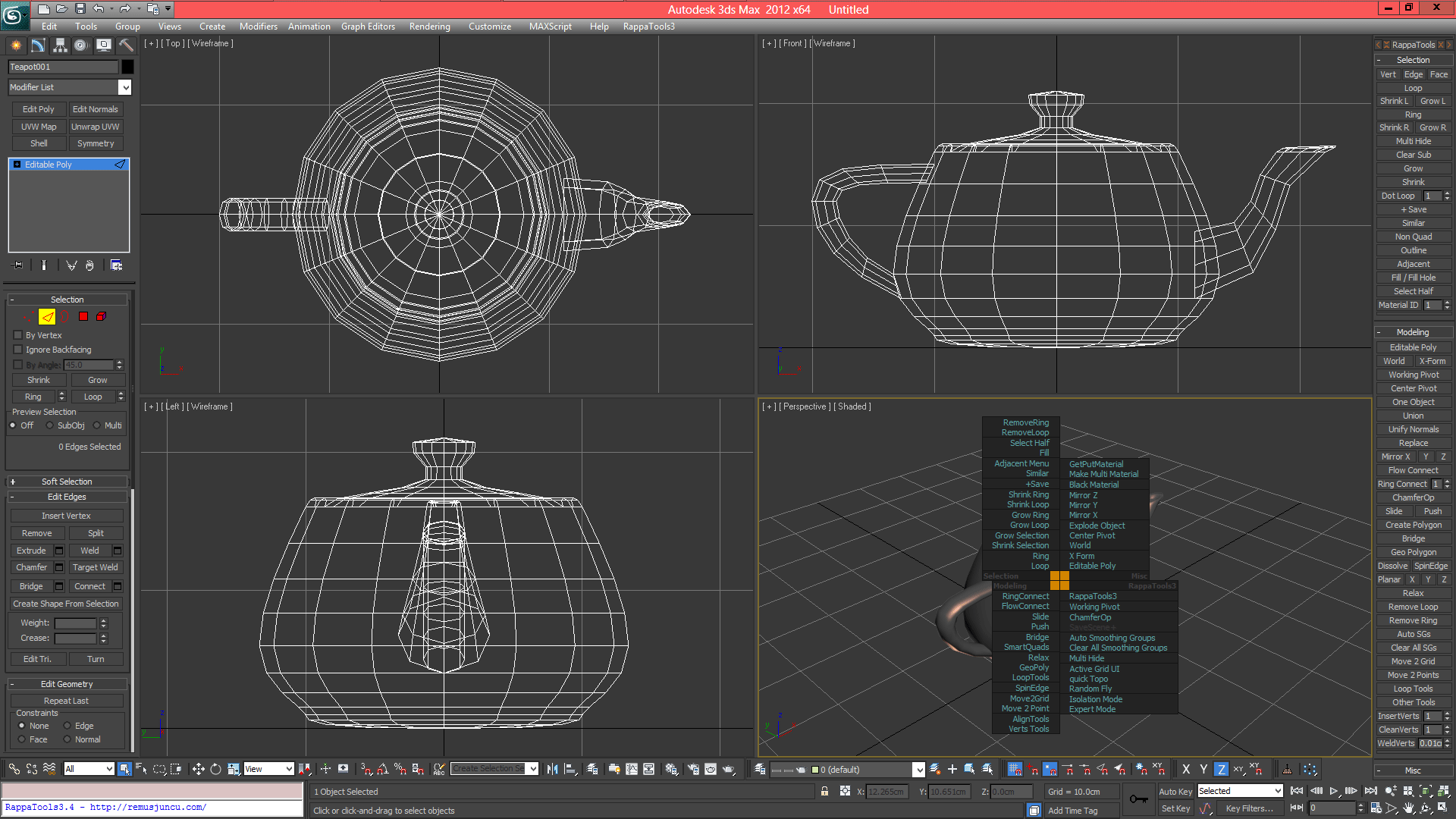Select the Select and Move tool
Screen dimensions: 1456x819
tap(199, 769)
